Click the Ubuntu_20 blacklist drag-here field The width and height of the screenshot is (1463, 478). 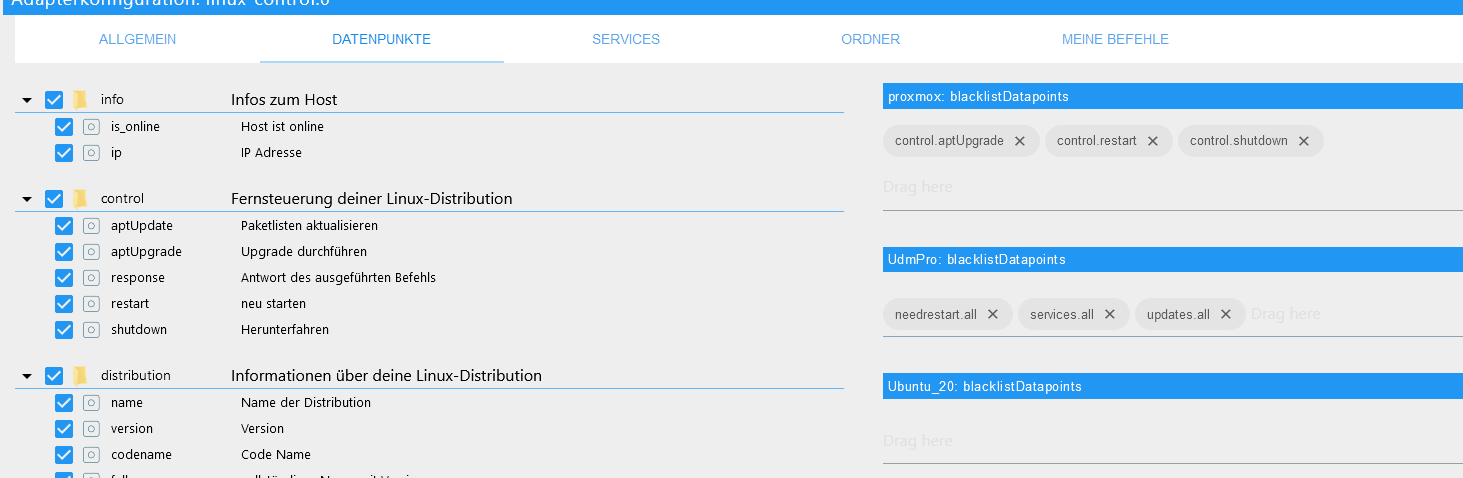tap(1173, 441)
